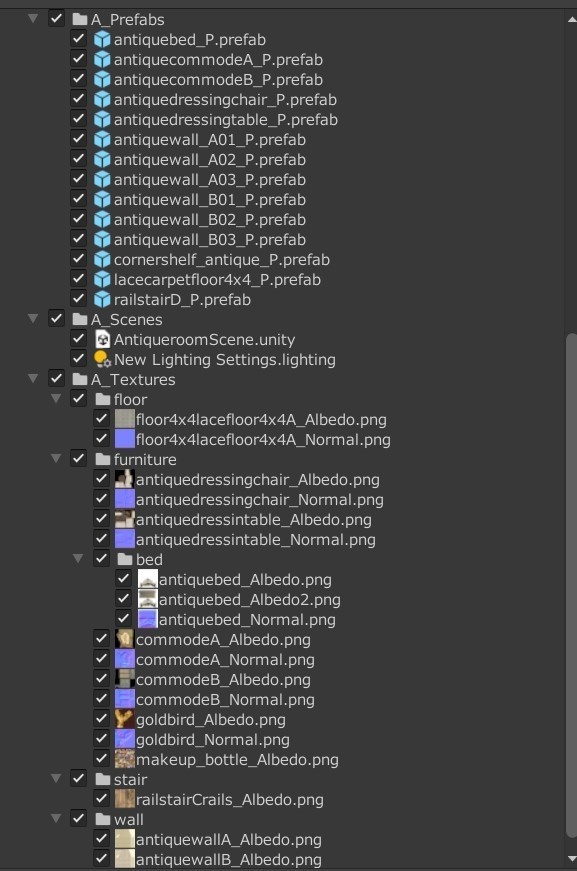Collapse the stair subfolder
577x871 pixels.
(x=56, y=778)
